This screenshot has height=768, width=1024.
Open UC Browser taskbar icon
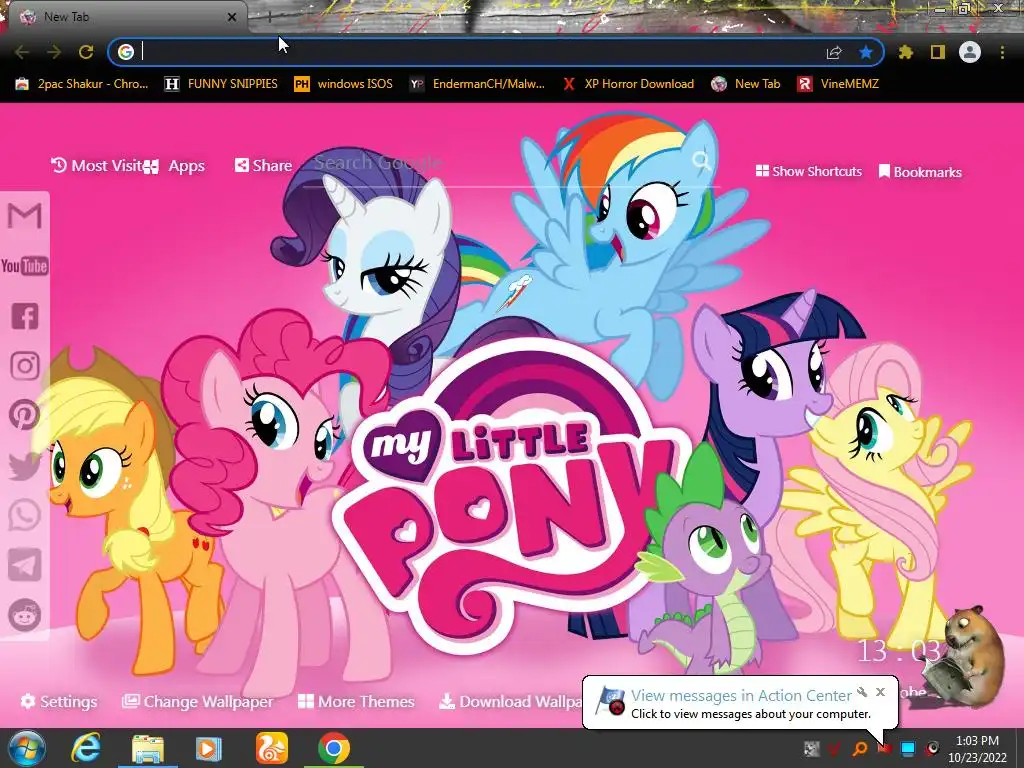(271, 748)
